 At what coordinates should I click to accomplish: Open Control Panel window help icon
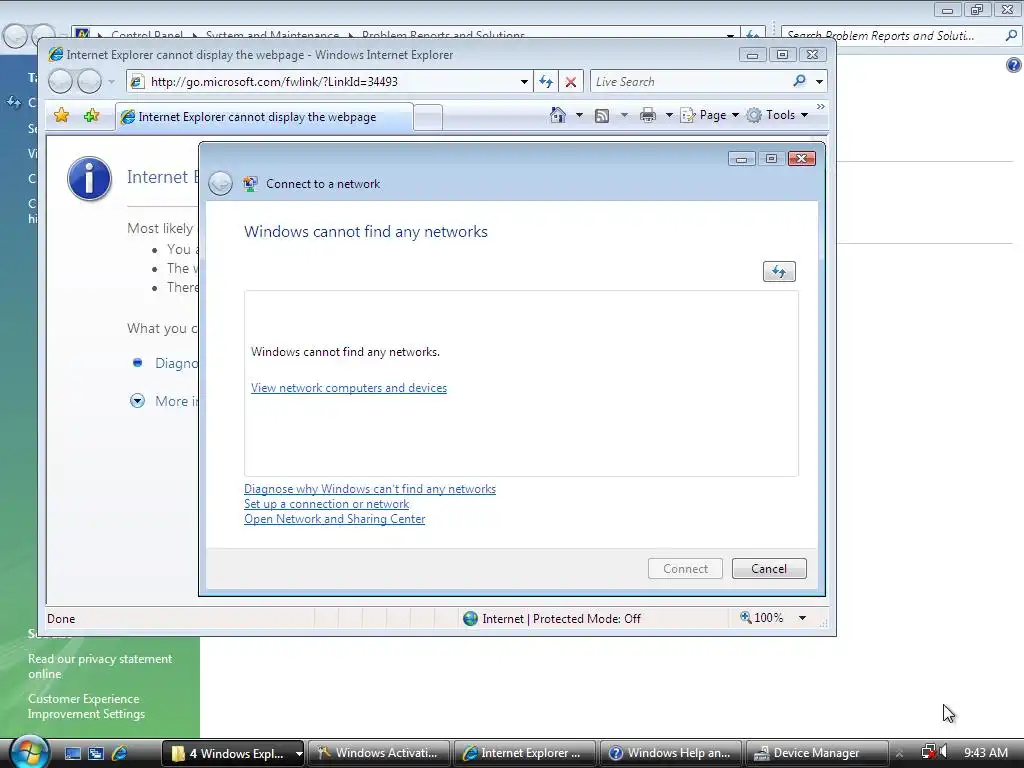click(1013, 65)
